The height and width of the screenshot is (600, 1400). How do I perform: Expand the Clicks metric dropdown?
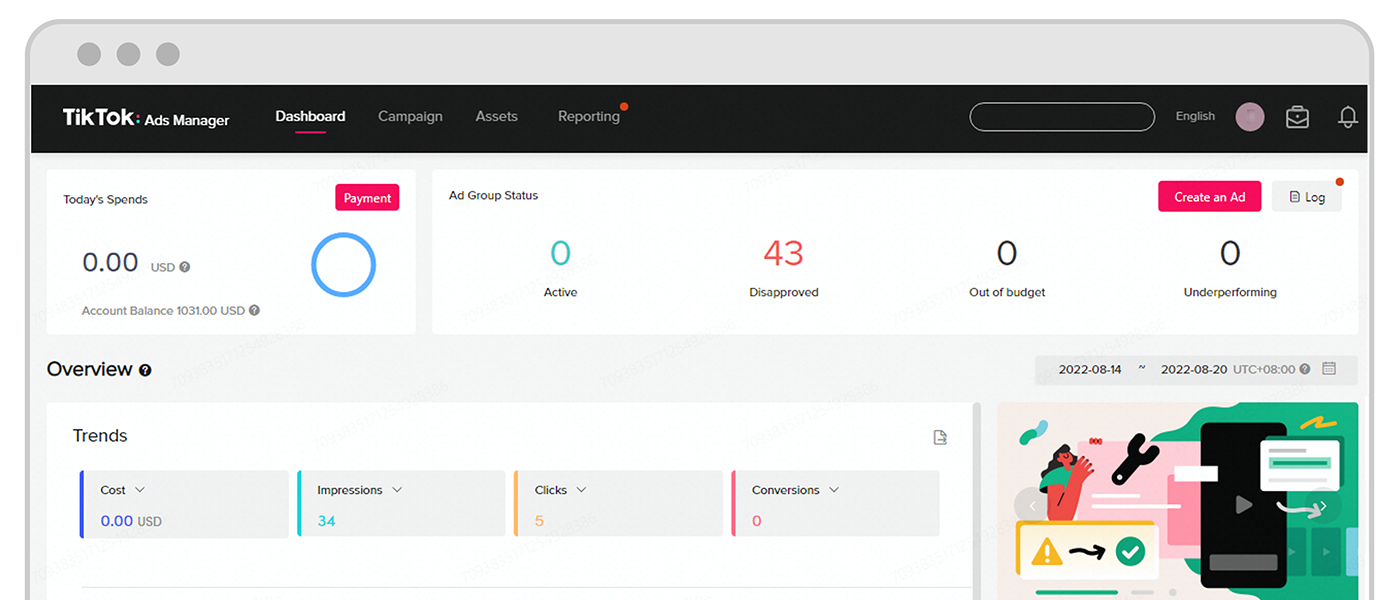(581, 490)
